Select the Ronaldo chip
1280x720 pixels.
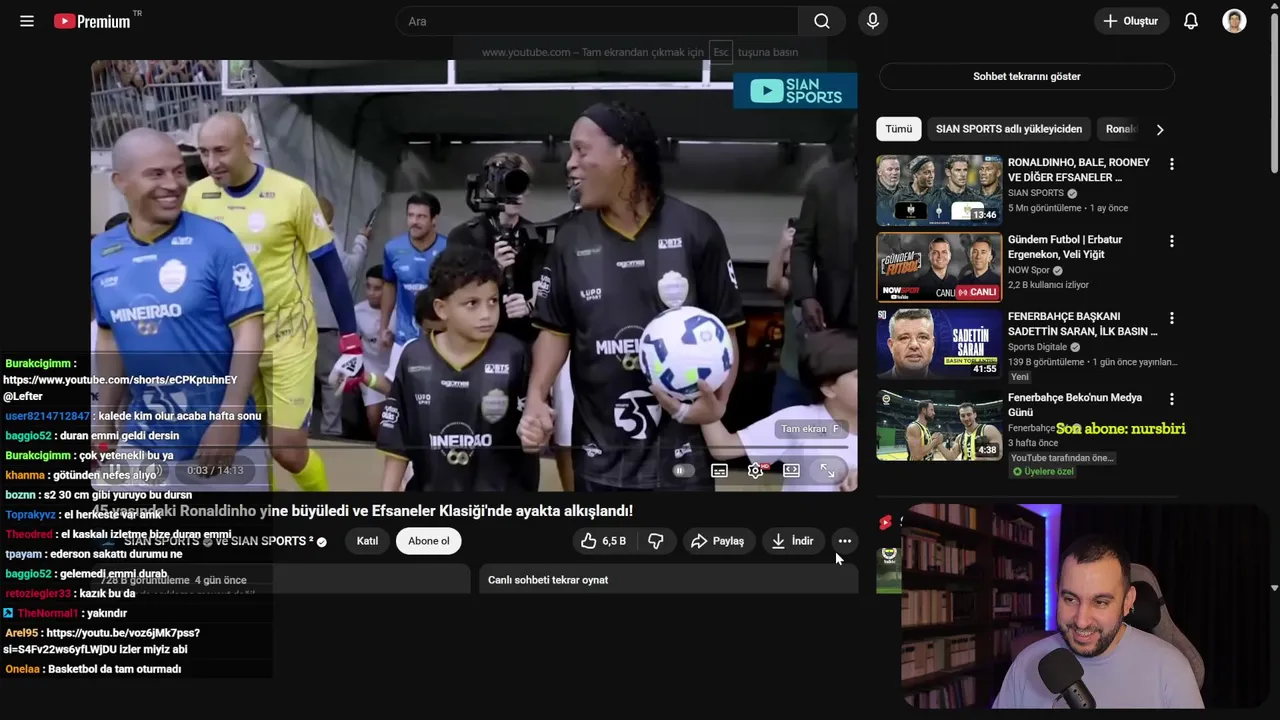point(1121,129)
